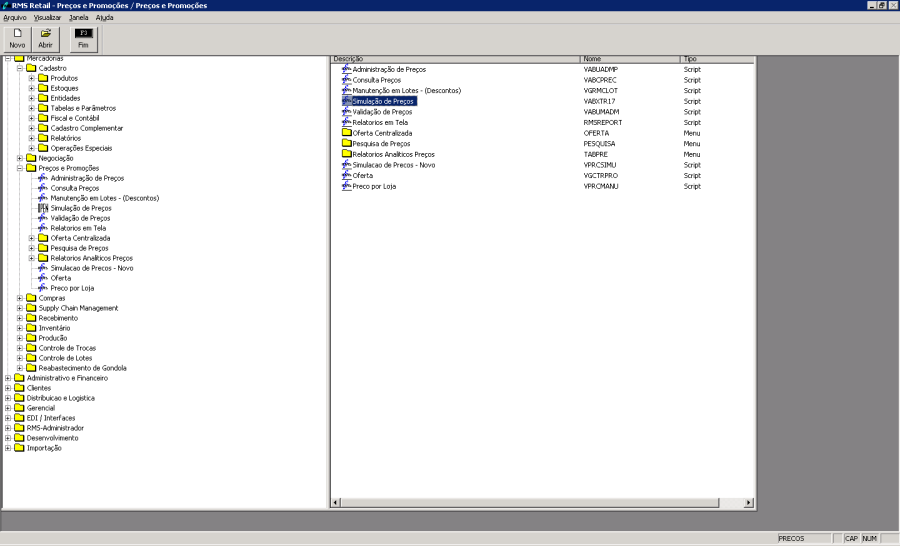900x546 pixels.
Task: Select script icon of Consulta Preços in list
Action: pyautogui.click(x=347, y=80)
